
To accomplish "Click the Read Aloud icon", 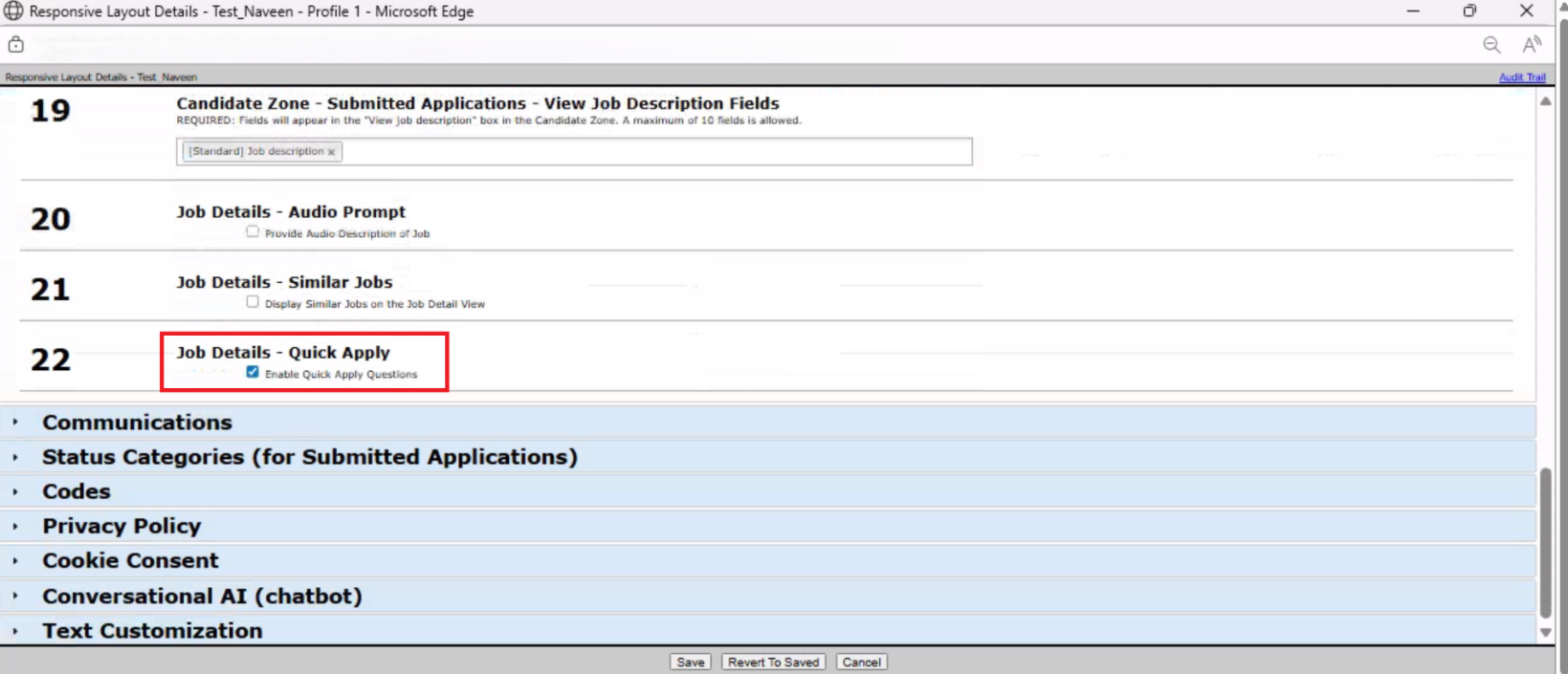I will (x=1532, y=45).
